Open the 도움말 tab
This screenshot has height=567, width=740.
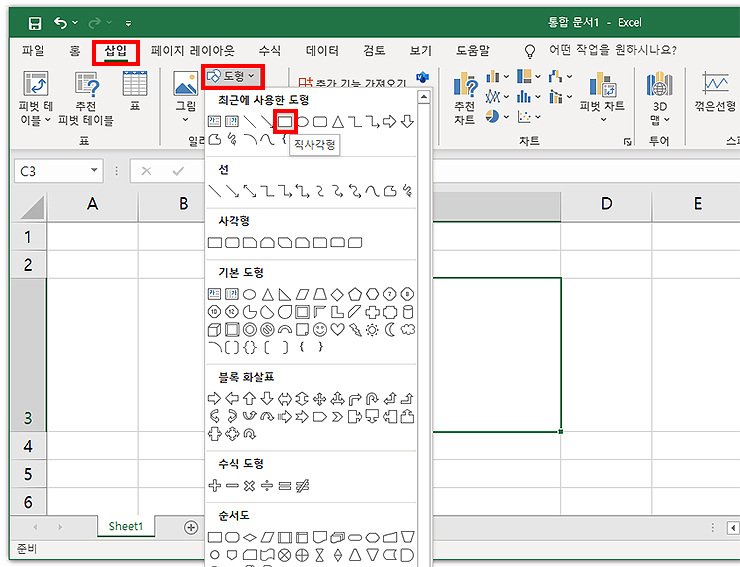point(473,51)
